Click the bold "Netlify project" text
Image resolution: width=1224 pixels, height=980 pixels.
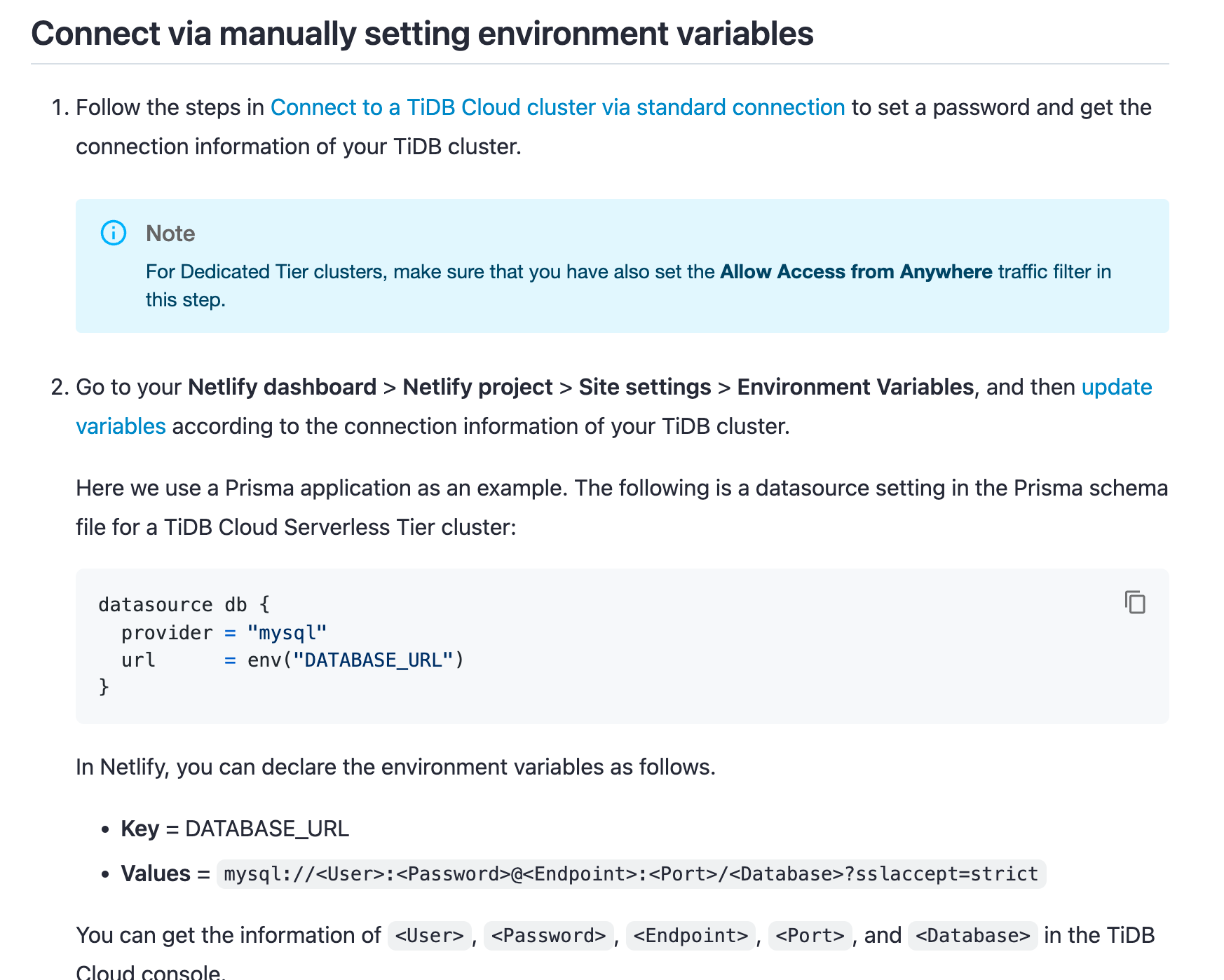[477, 387]
